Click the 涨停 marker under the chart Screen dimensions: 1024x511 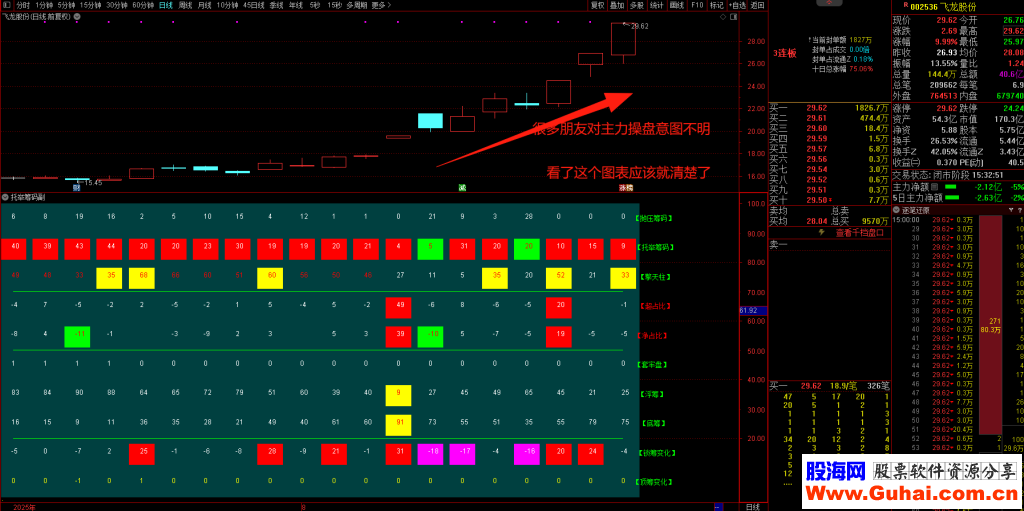pyautogui.click(x=626, y=188)
